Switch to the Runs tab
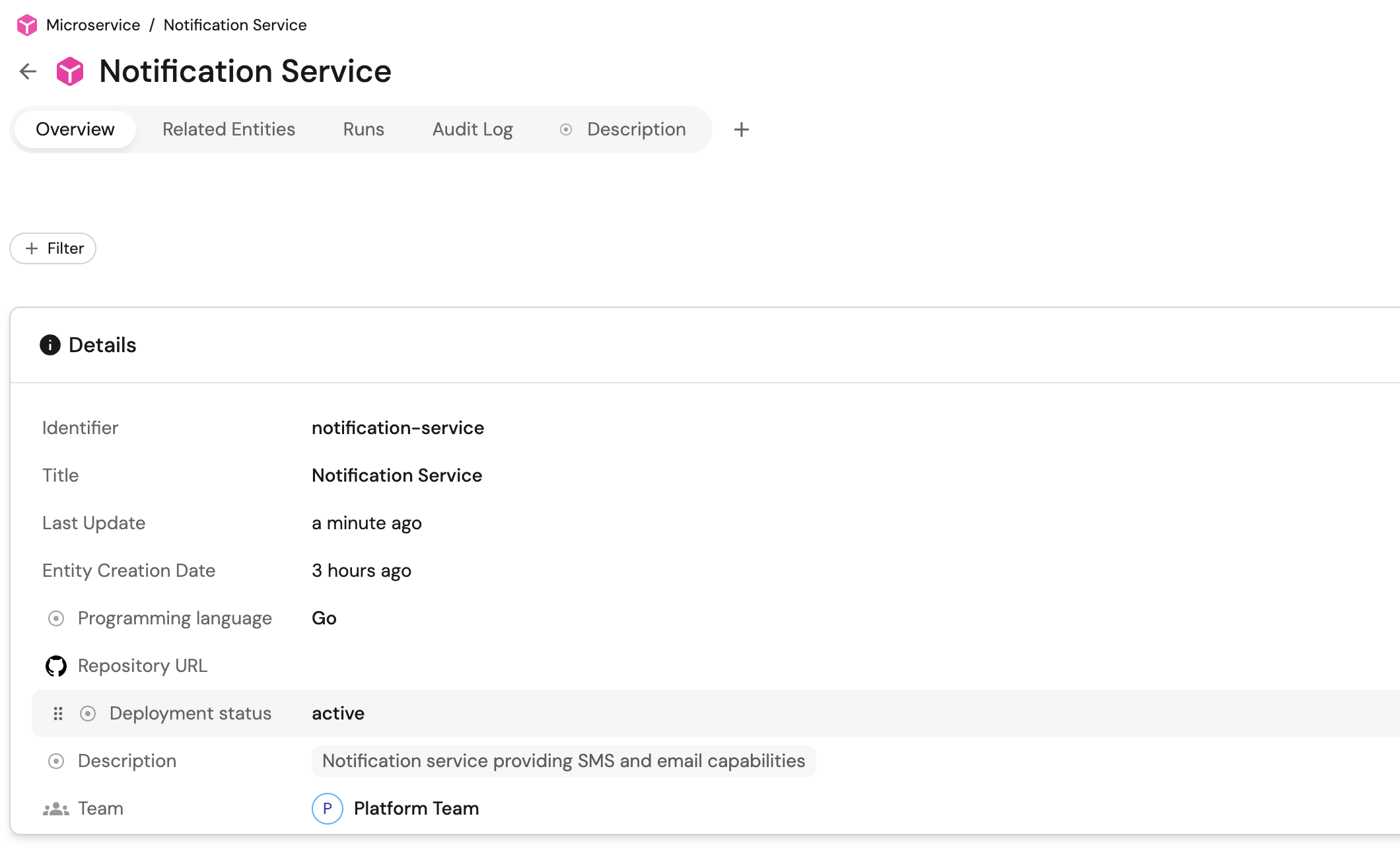 tap(363, 129)
